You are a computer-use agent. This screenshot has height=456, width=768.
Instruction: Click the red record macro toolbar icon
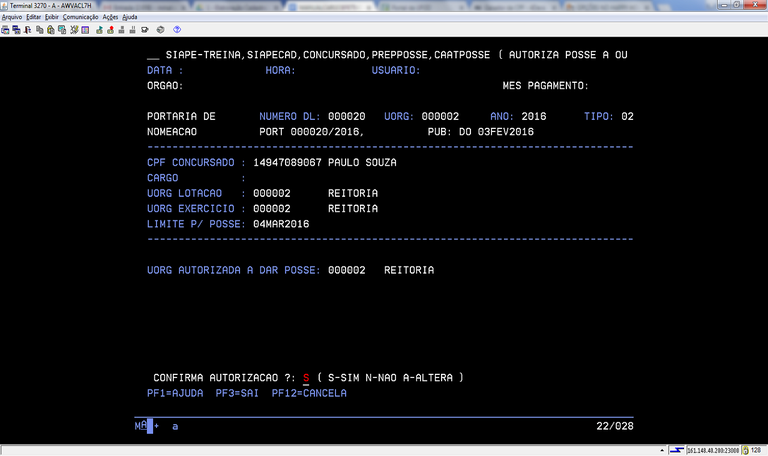[x=109, y=30]
